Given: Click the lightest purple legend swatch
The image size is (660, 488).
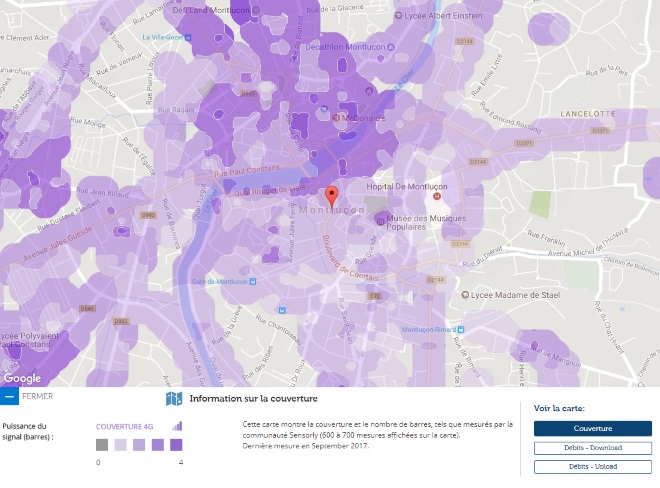Looking at the screenshot, I should [x=120, y=445].
